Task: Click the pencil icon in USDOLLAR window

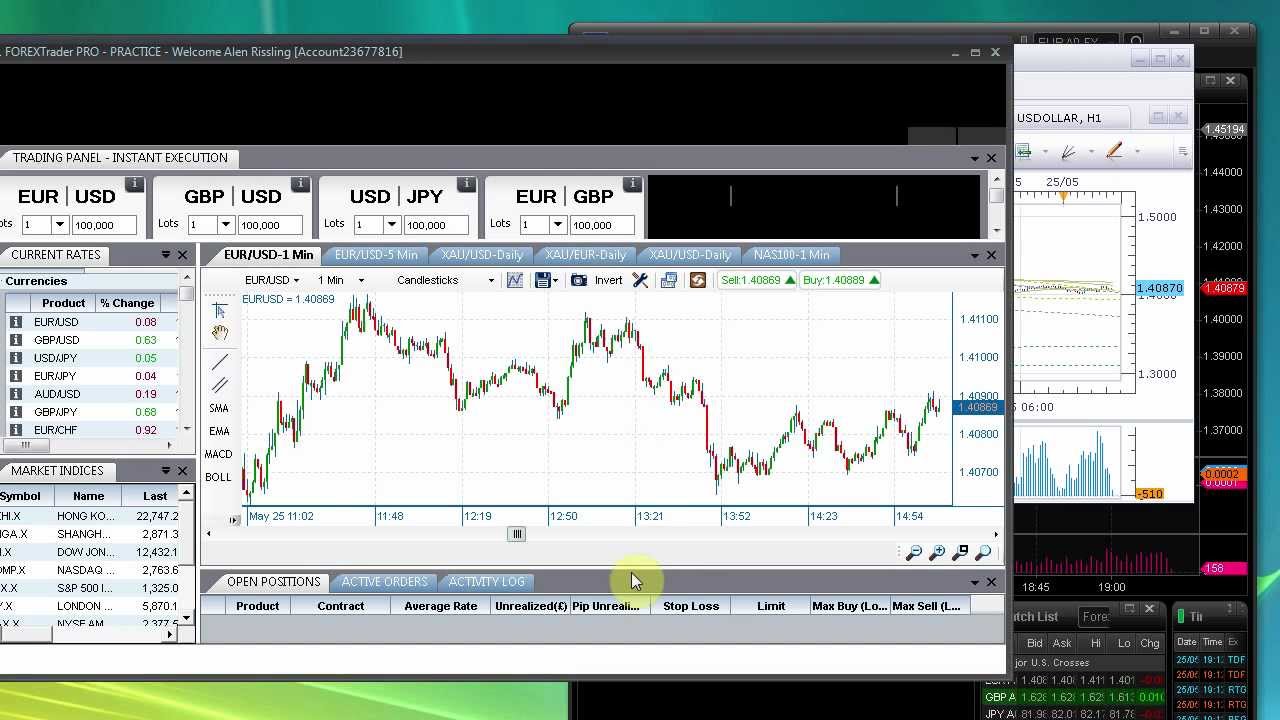Action: pyautogui.click(x=1114, y=151)
